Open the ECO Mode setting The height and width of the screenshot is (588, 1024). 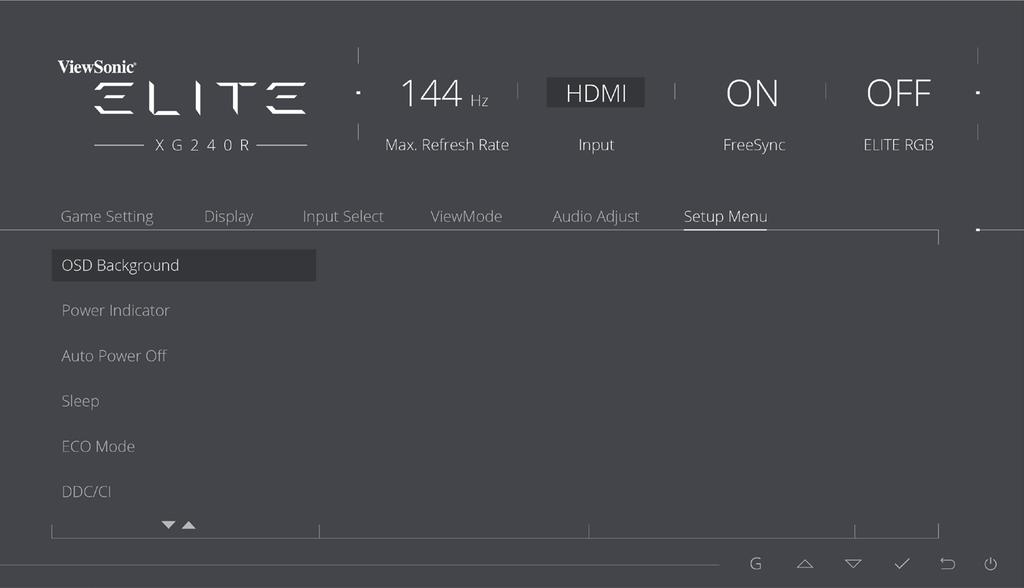(98, 446)
